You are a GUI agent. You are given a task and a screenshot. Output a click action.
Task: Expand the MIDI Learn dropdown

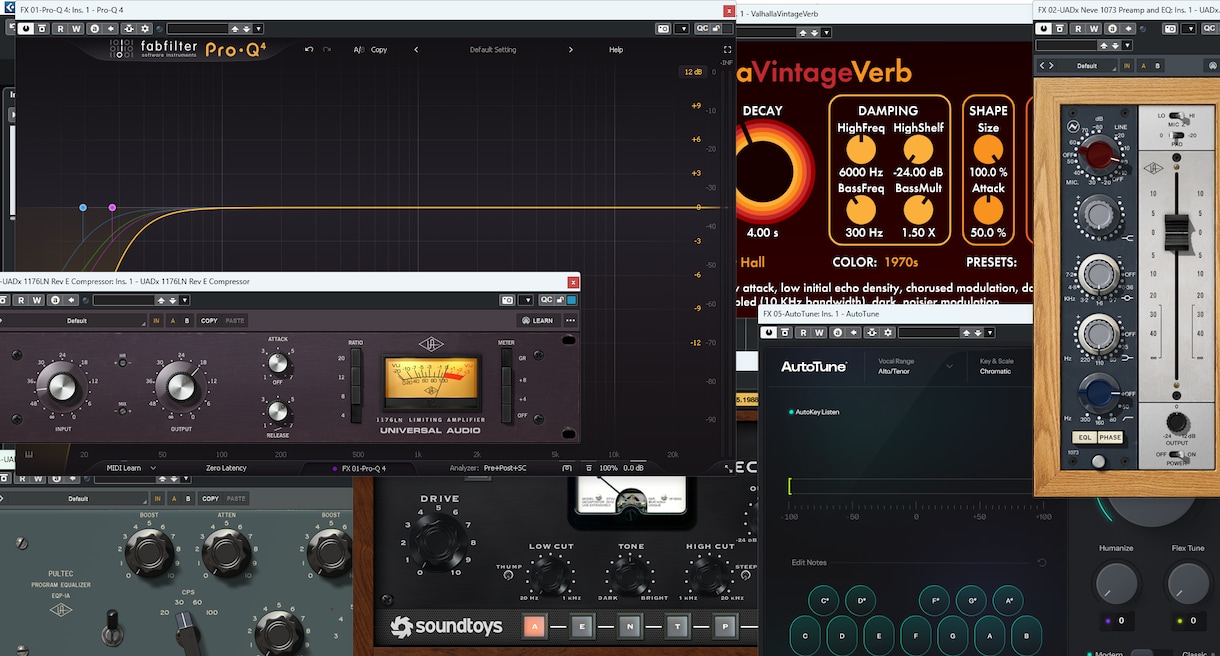point(132,468)
